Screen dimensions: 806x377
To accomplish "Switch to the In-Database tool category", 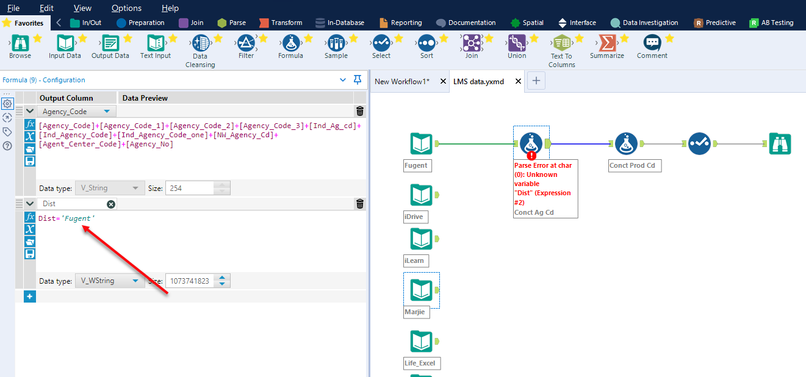I will [x=340, y=23].
